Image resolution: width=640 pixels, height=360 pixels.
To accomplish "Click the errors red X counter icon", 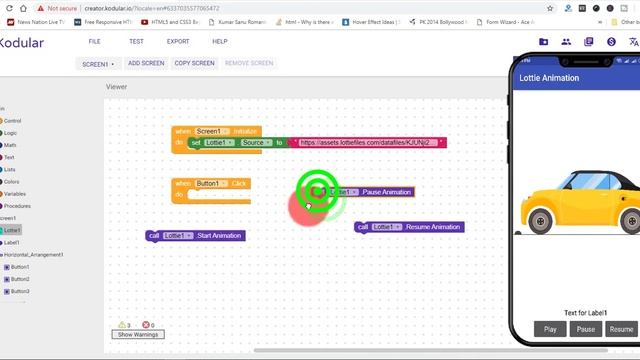I will [x=146, y=324].
